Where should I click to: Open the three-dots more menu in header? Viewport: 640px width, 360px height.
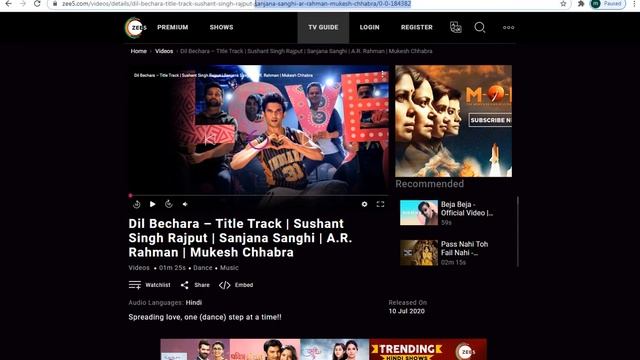(508, 27)
